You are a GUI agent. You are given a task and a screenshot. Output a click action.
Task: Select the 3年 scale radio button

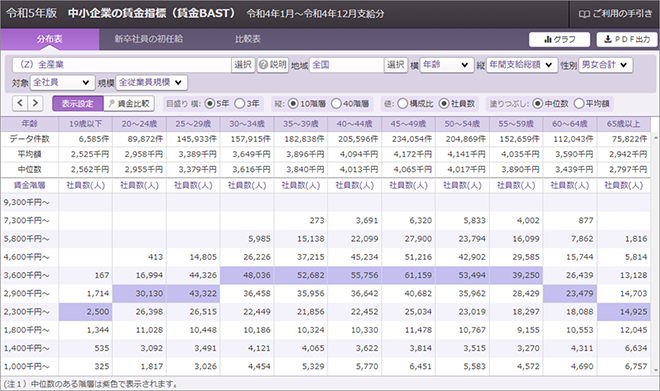tap(240, 104)
